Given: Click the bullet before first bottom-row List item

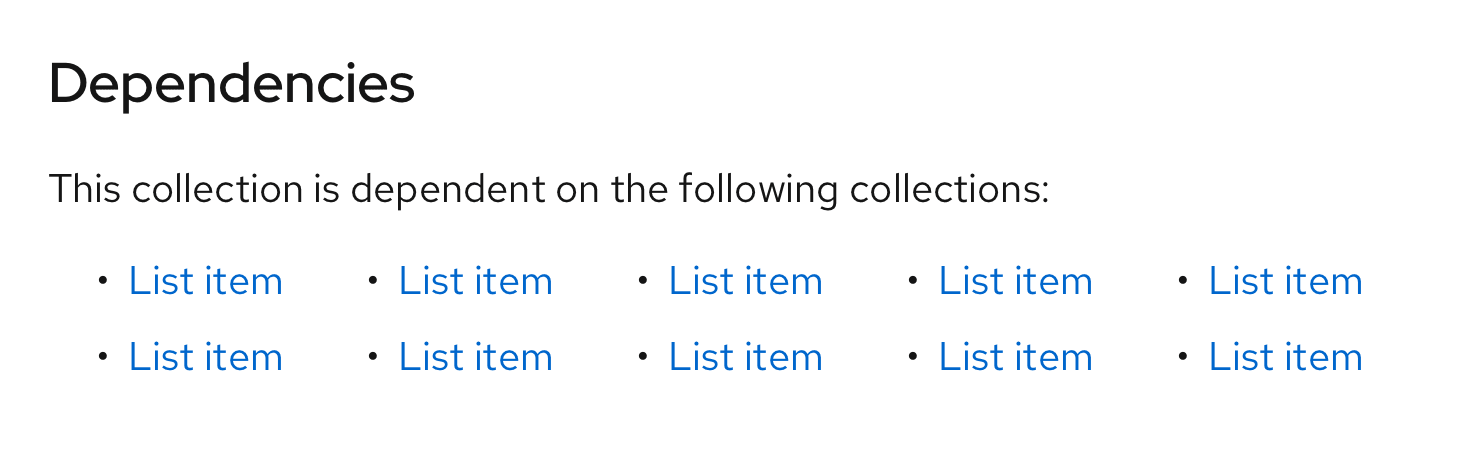Looking at the screenshot, I should [102, 356].
